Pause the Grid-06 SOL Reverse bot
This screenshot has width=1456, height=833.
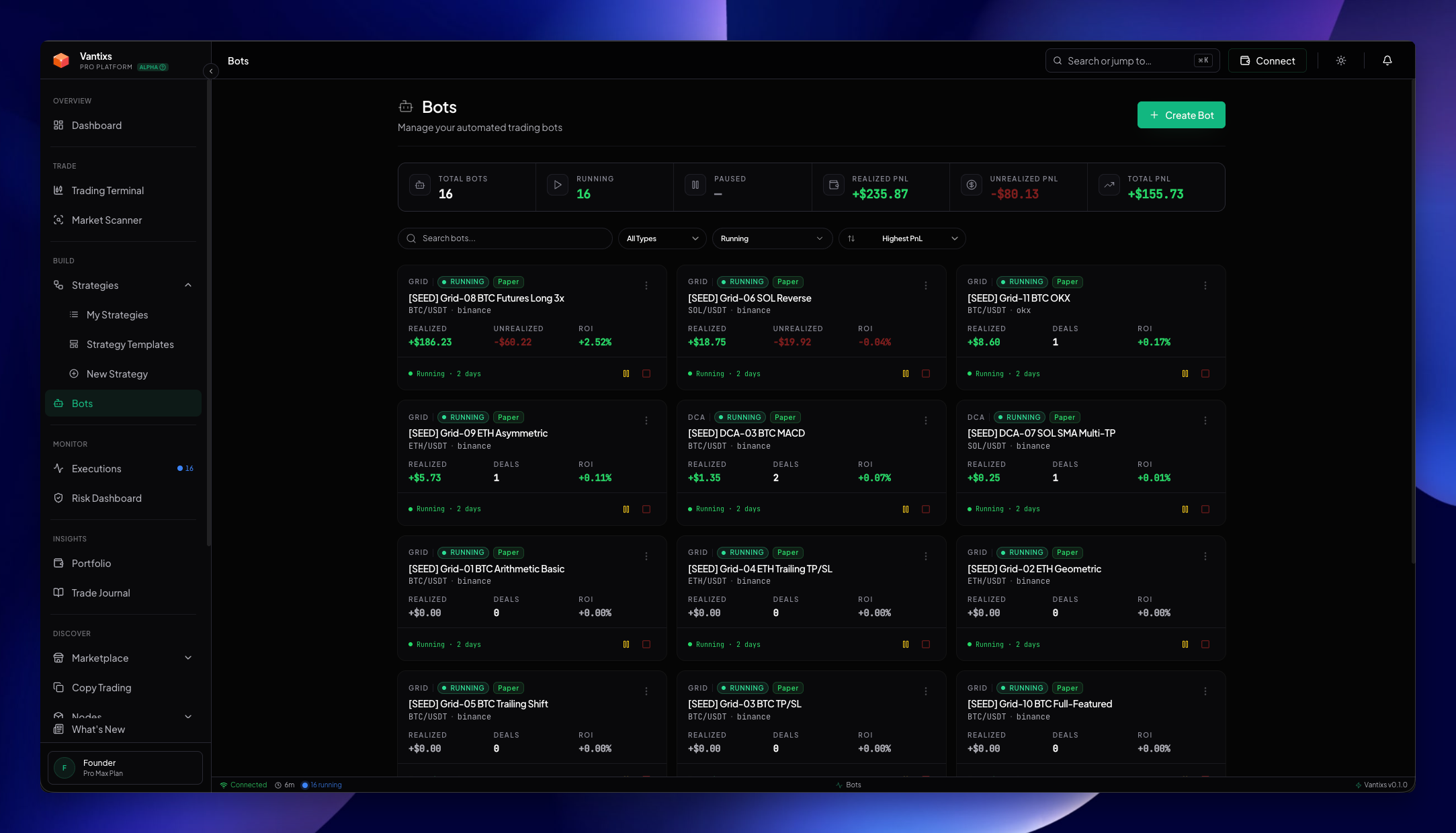click(x=906, y=374)
